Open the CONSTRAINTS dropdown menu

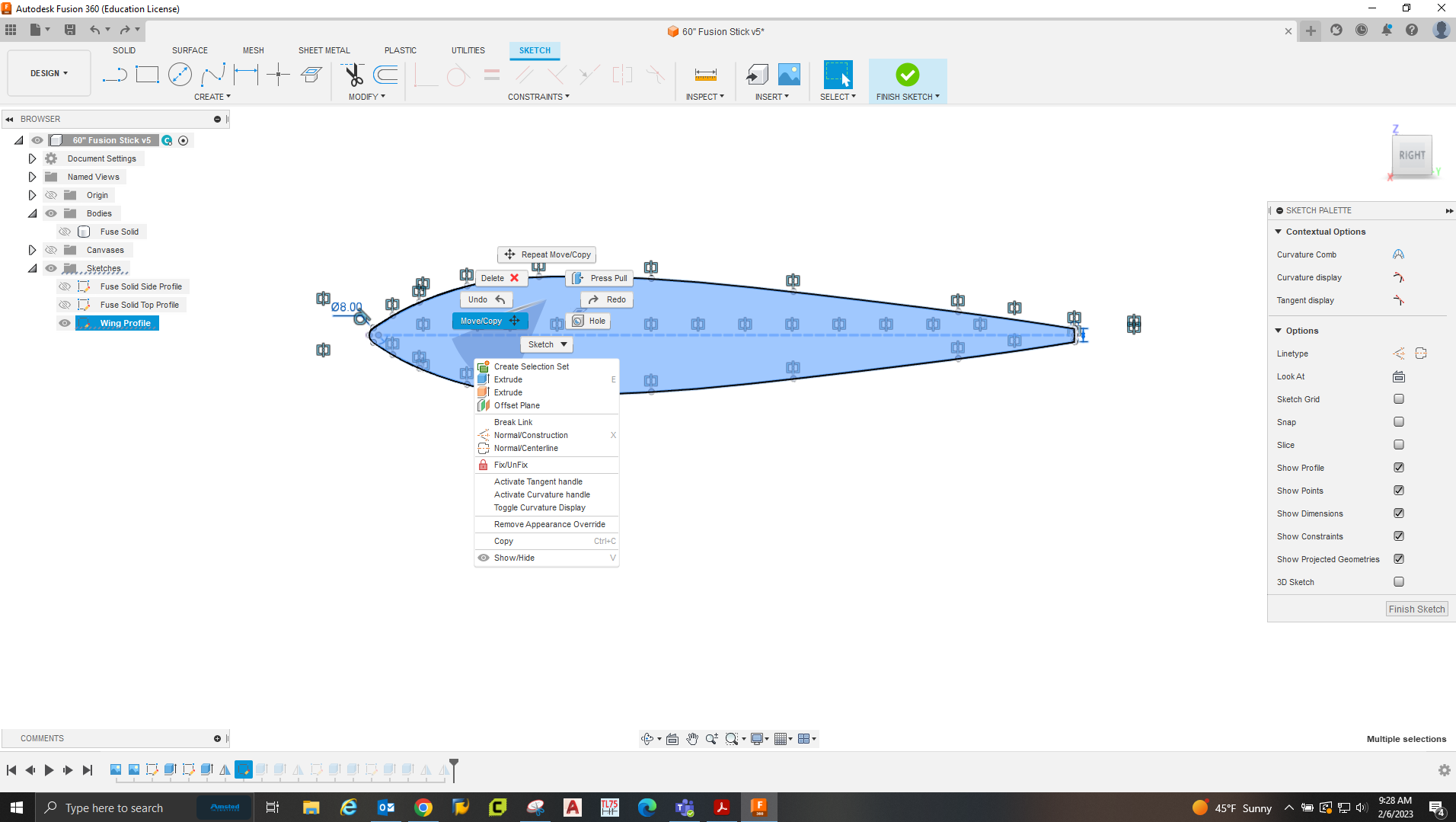coord(538,97)
